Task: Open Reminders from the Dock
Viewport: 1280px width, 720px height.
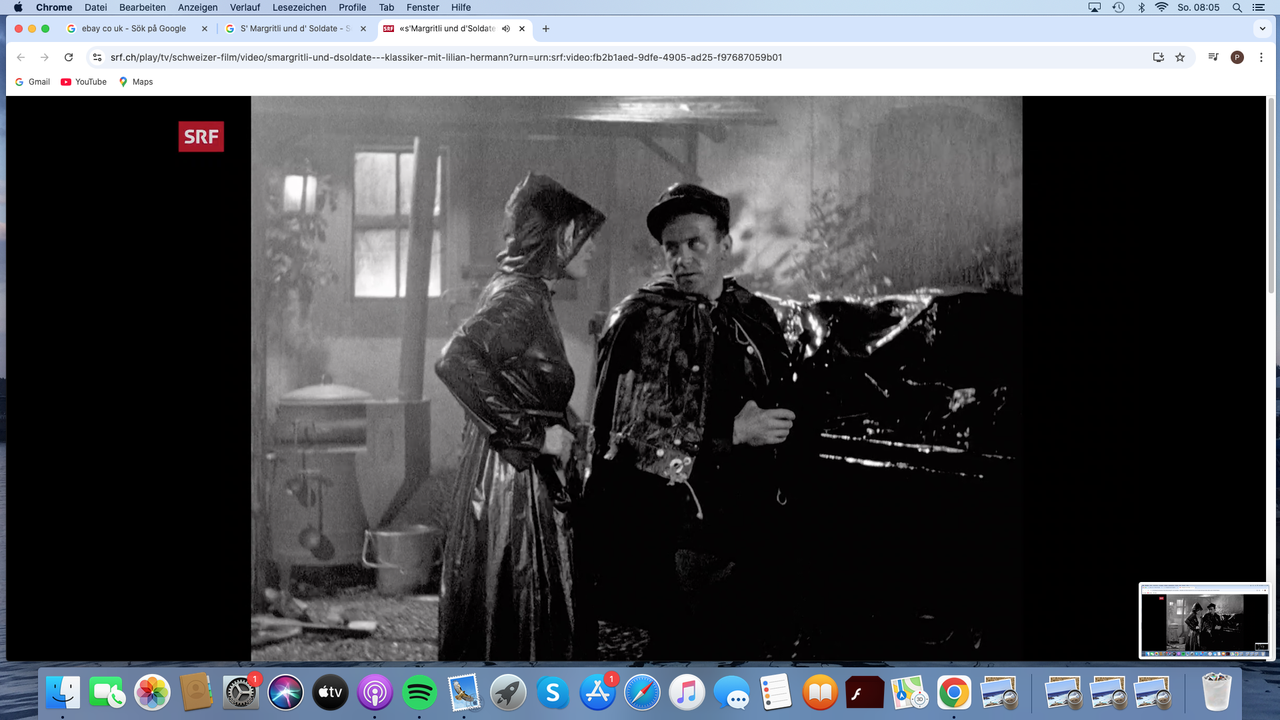Action: pos(775,691)
